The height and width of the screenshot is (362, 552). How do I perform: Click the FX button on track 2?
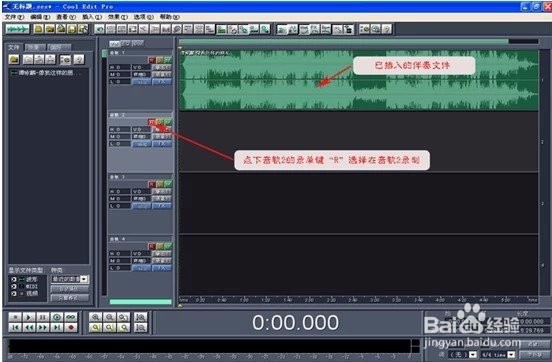pos(162,144)
